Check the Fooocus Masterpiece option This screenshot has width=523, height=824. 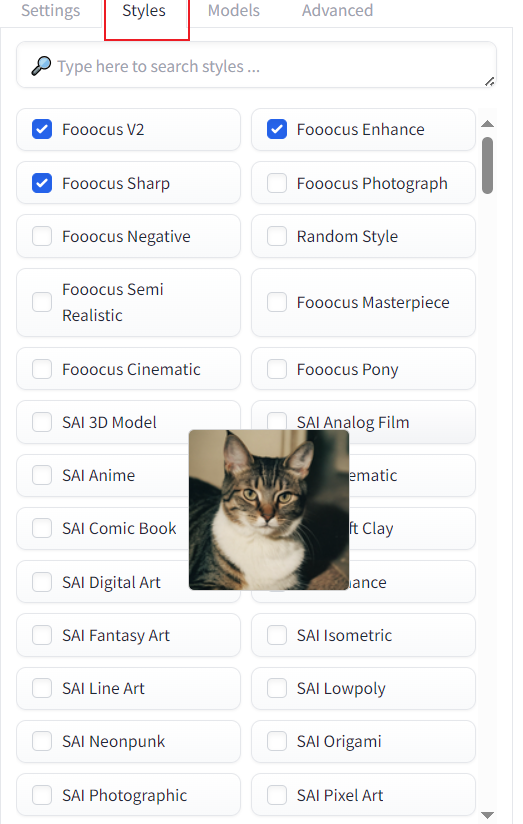click(x=277, y=302)
